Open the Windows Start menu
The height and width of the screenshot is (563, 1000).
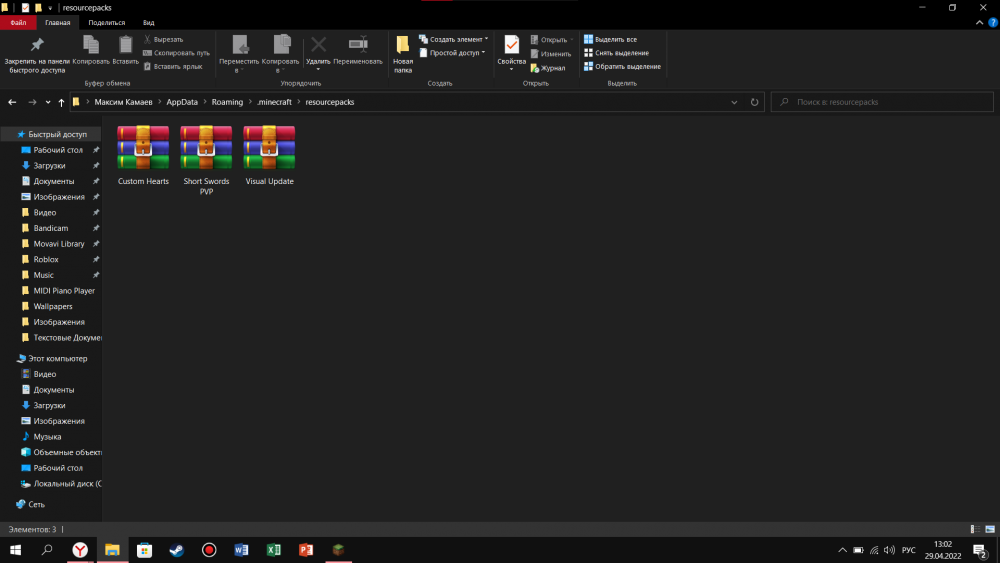15,550
